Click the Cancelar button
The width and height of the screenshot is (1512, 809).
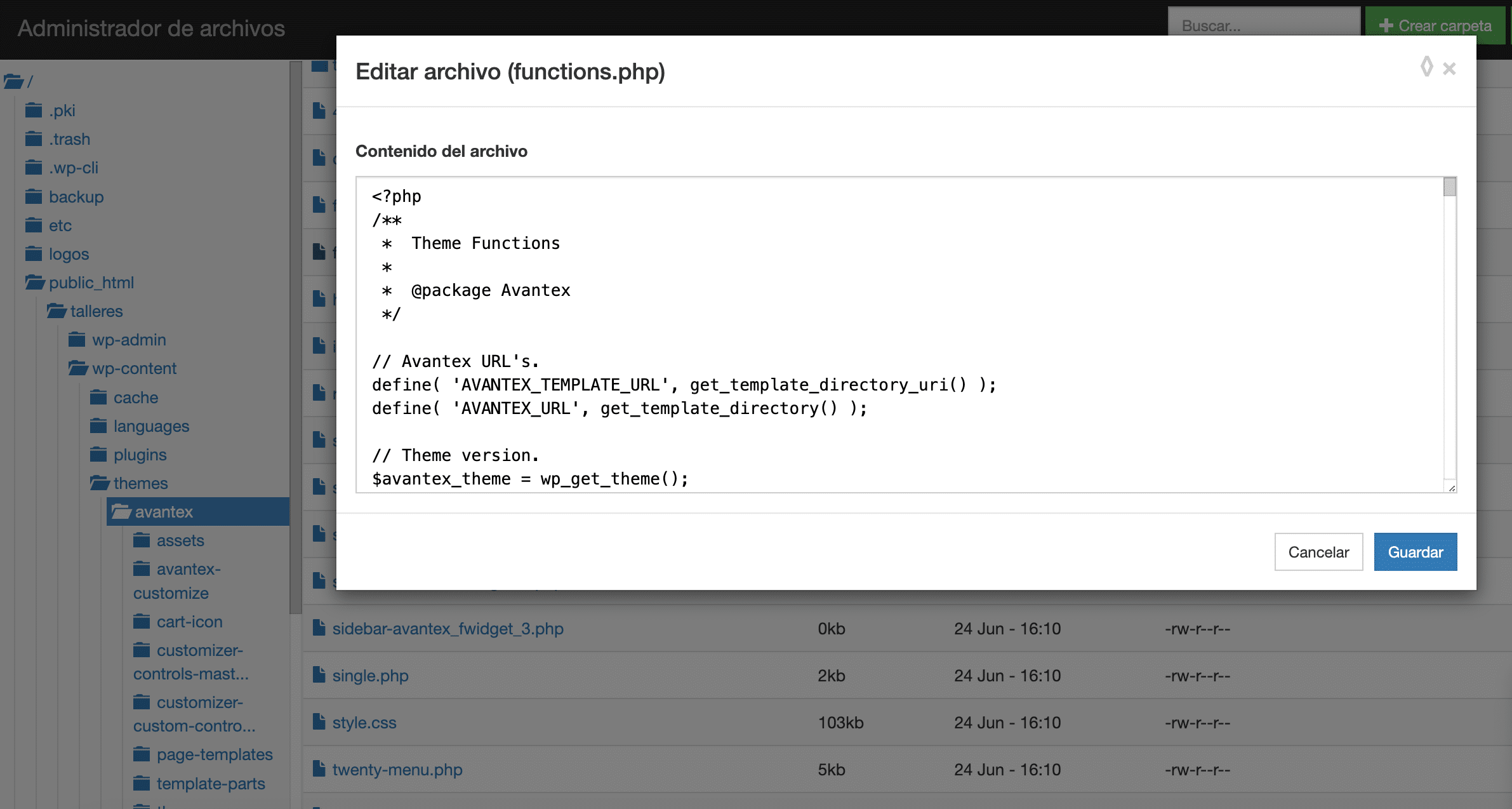(x=1318, y=552)
